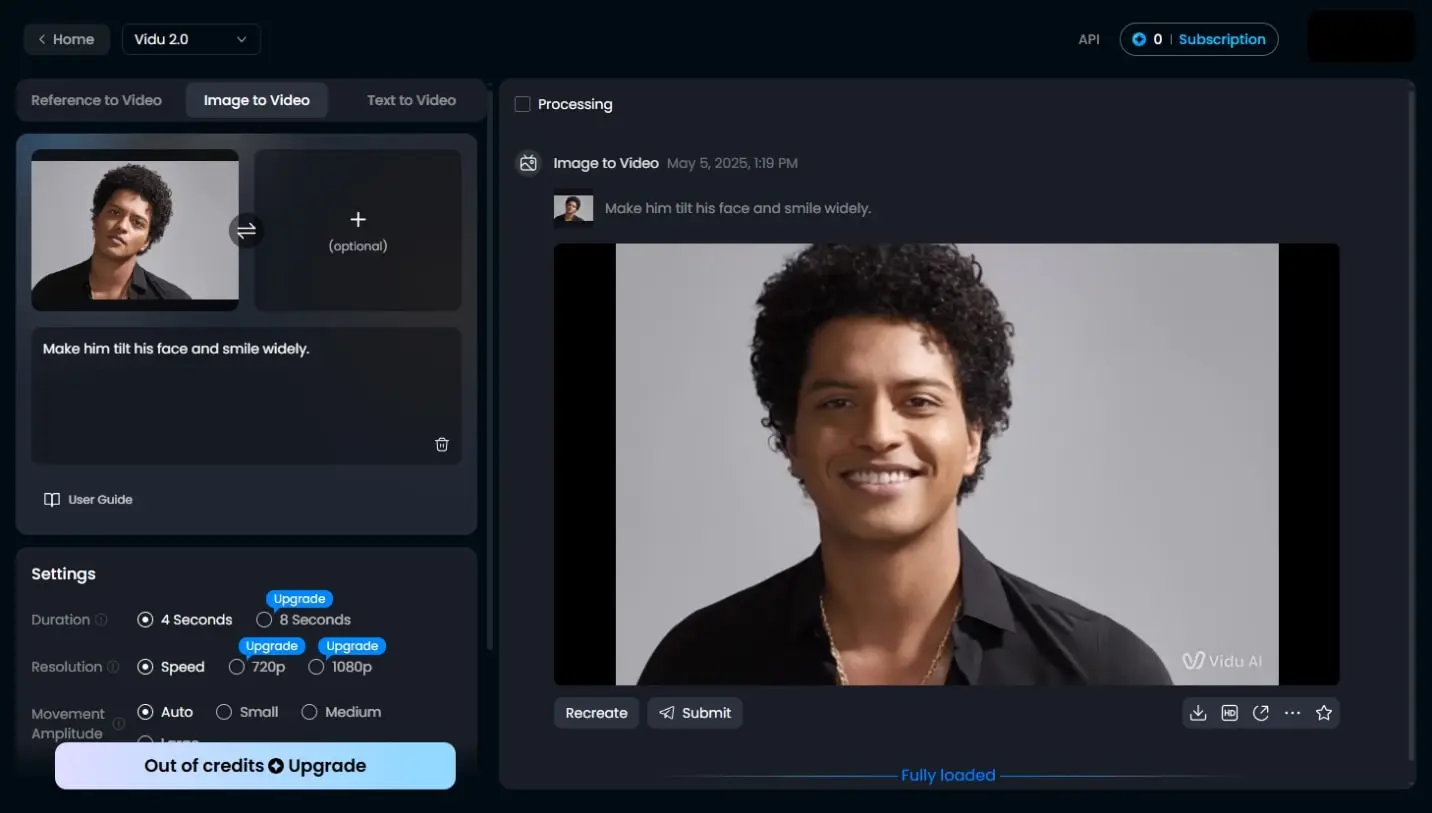
Task: Click the Submit button
Action: click(695, 713)
